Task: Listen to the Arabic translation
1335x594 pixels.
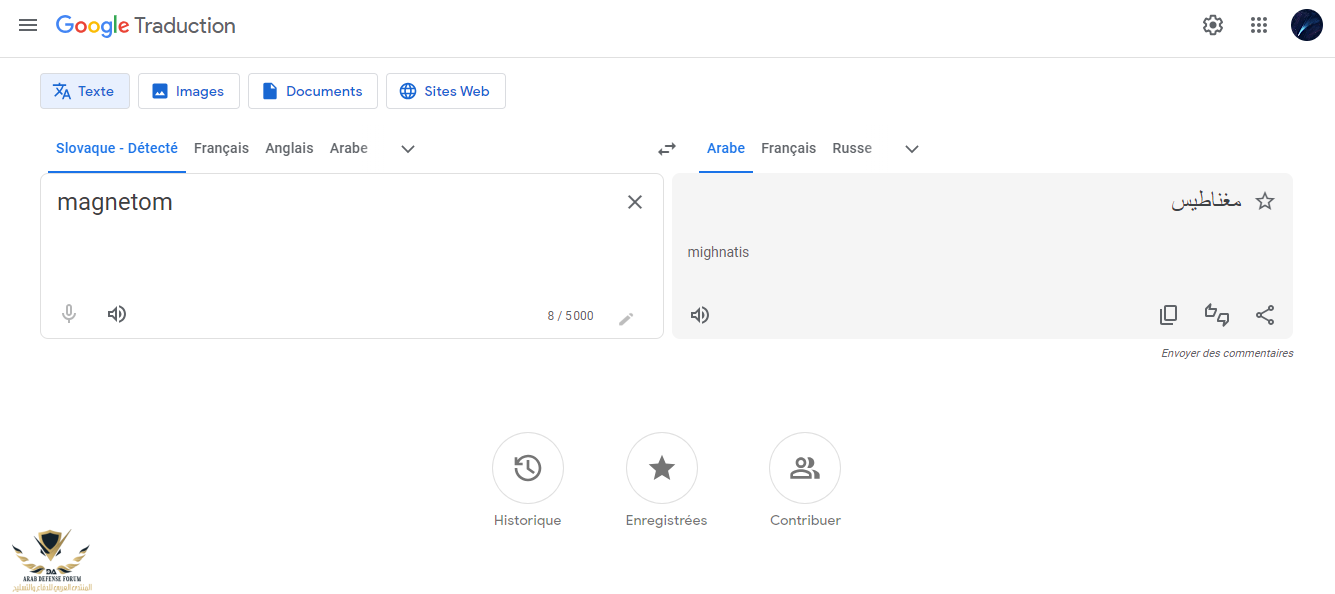Action: click(700, 315)
